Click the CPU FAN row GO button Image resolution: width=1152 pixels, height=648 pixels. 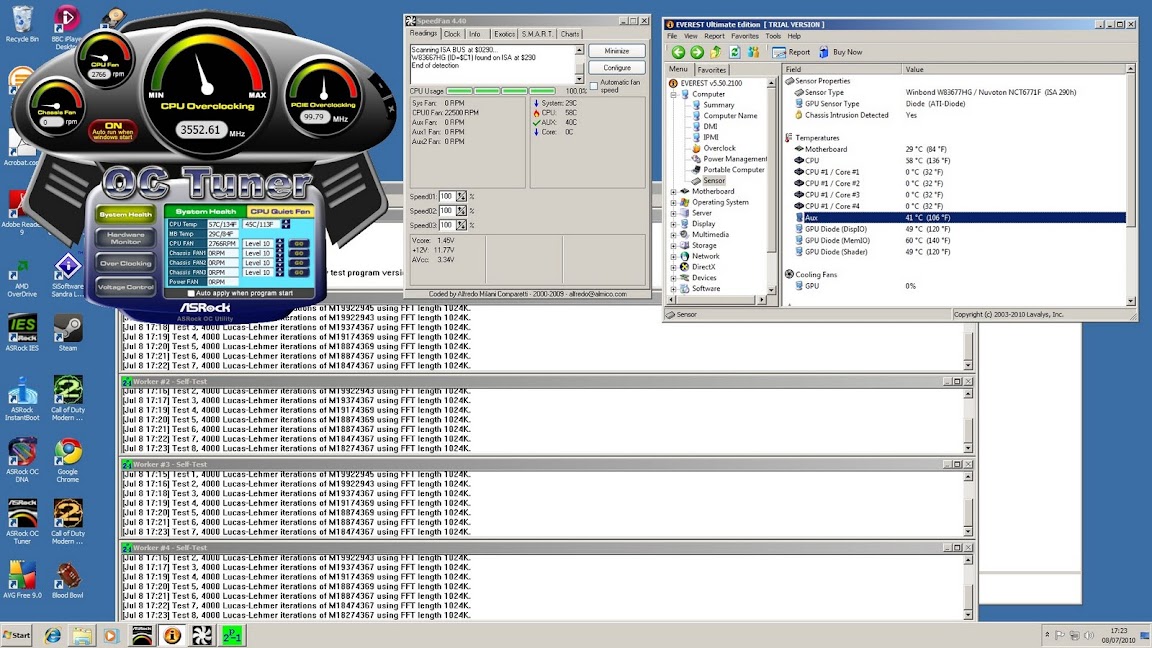(x=298, y=243)
